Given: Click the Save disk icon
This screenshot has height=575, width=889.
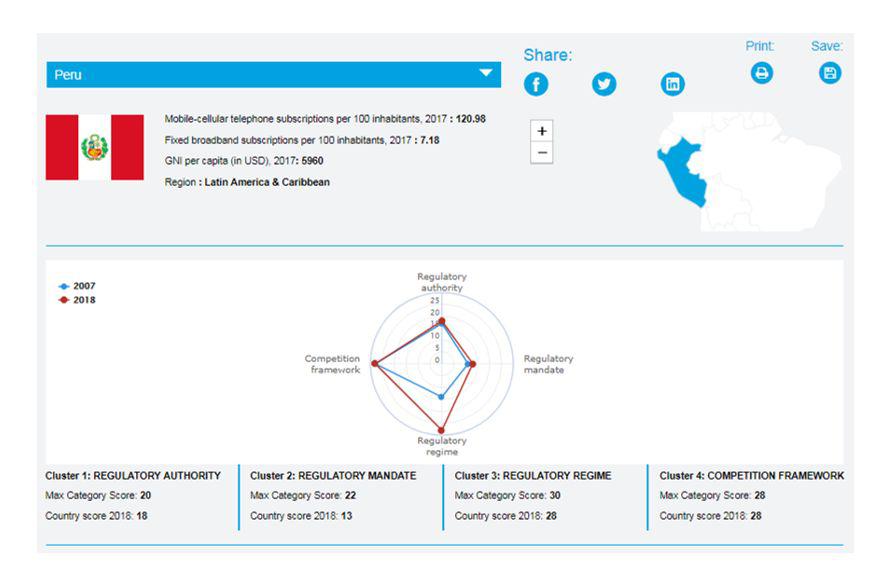Looking at the screenshot, I should pos(830,73).
